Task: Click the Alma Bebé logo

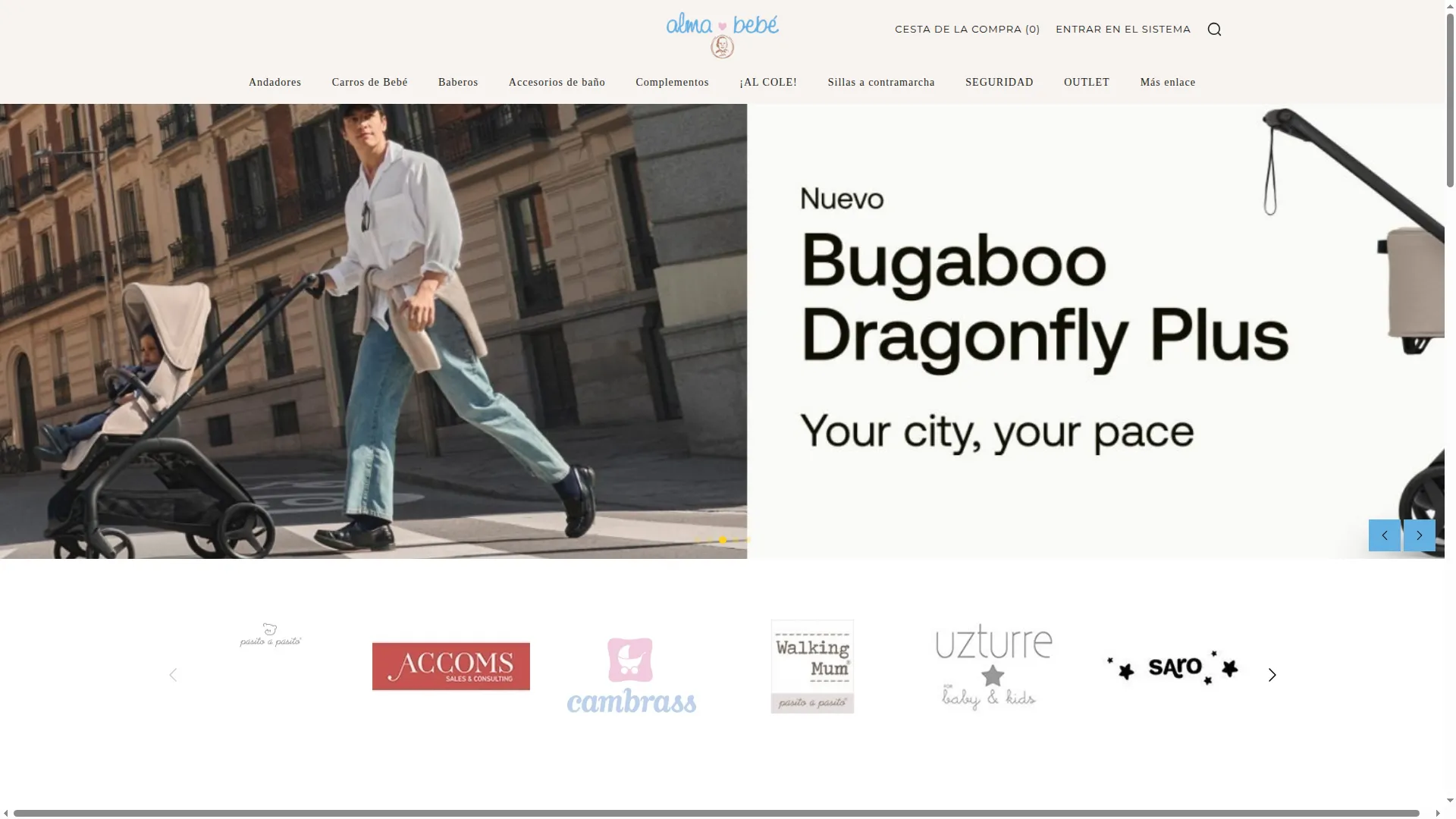Action: [722, 35]
